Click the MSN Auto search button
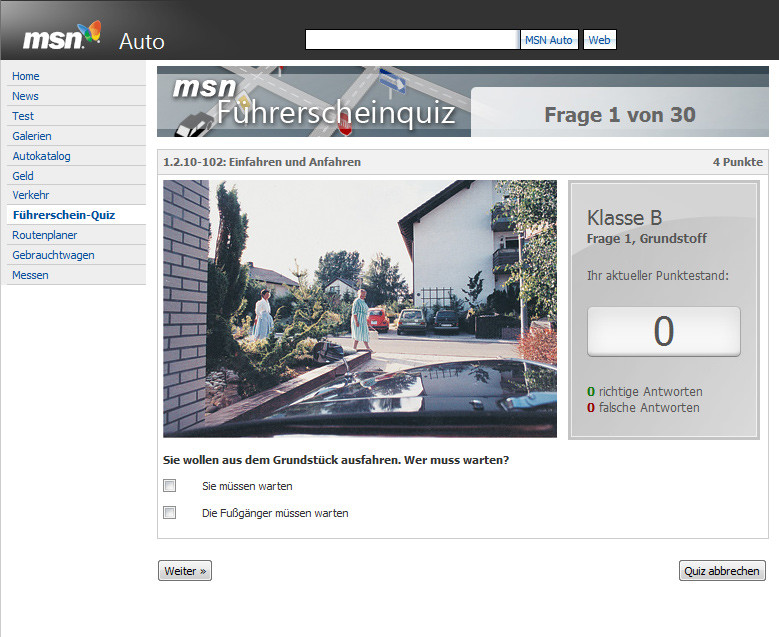779x637 pixels. point(549,40)
